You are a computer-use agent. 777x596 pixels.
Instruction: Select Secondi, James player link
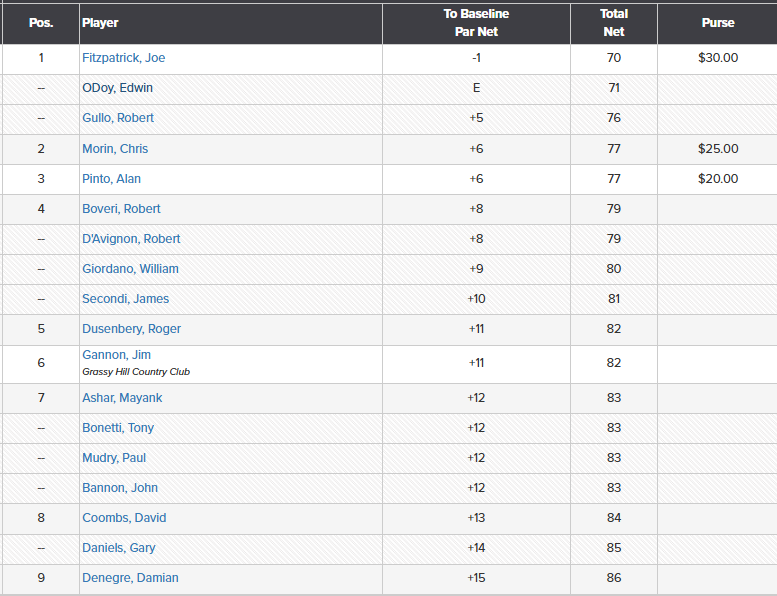click(125, 299)
